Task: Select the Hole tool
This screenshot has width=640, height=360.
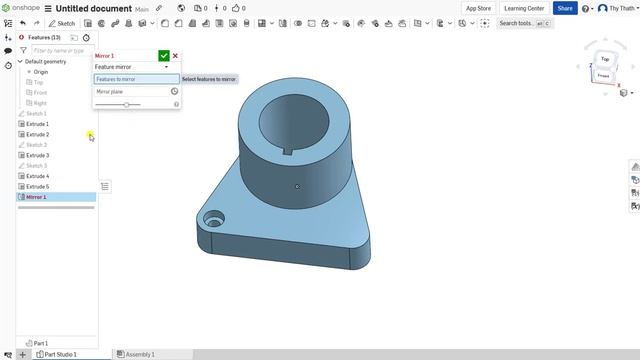Action: pos(233,24)
